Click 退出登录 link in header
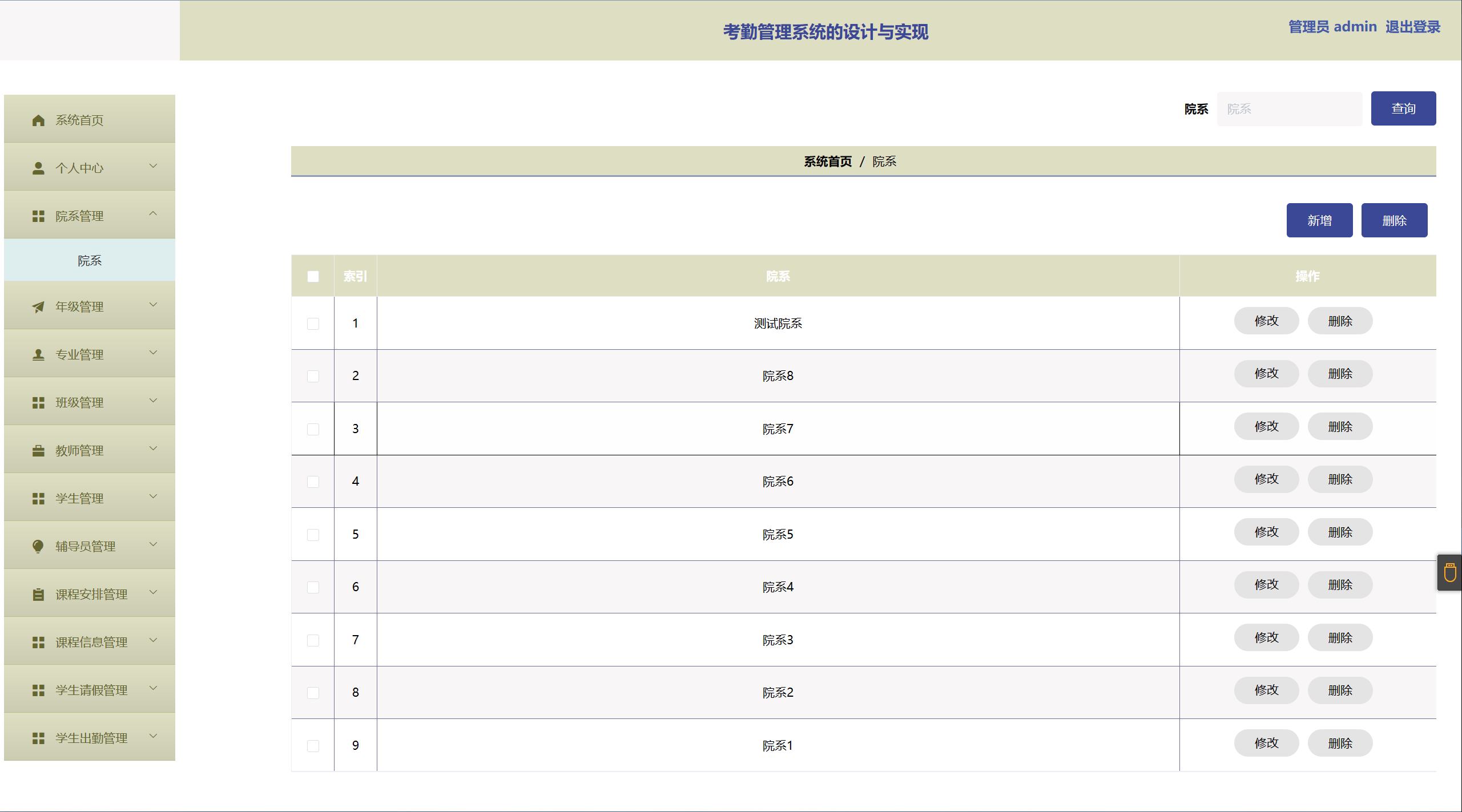The image size is (1462, 812). tap(1412, 27)
